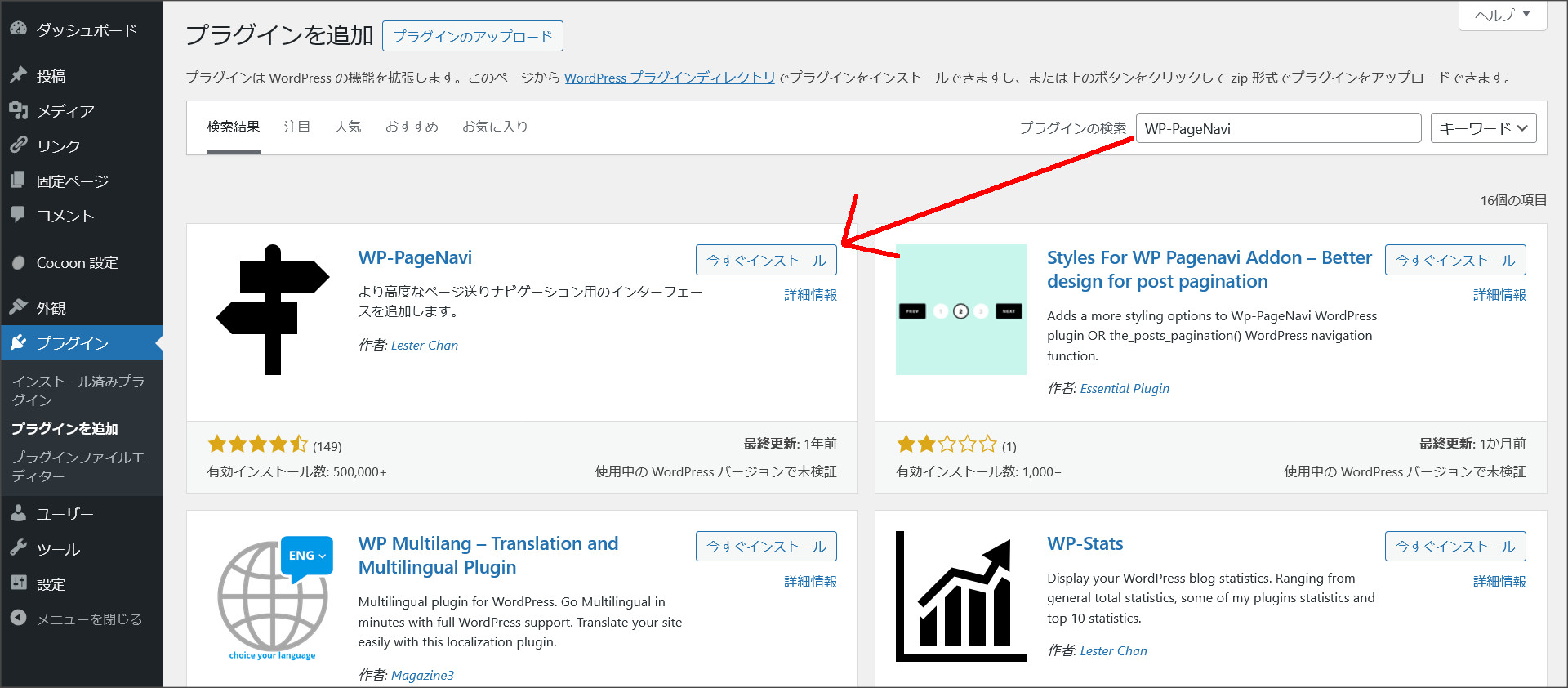Open インストール済みプラグイン submenu
Image resolution: width=1568 pixels, height=688 pixels.
tap(78, 391)
